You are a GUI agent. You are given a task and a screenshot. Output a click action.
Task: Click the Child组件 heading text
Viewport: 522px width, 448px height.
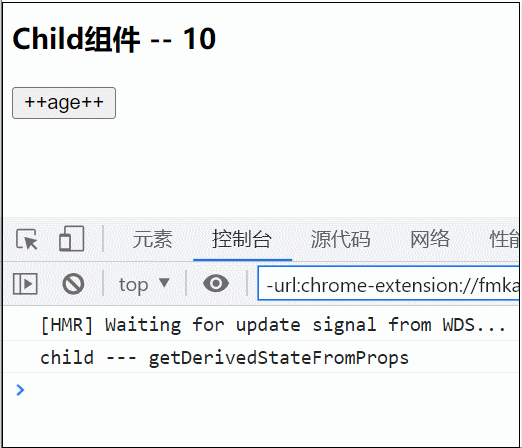(x=76, y=39)
